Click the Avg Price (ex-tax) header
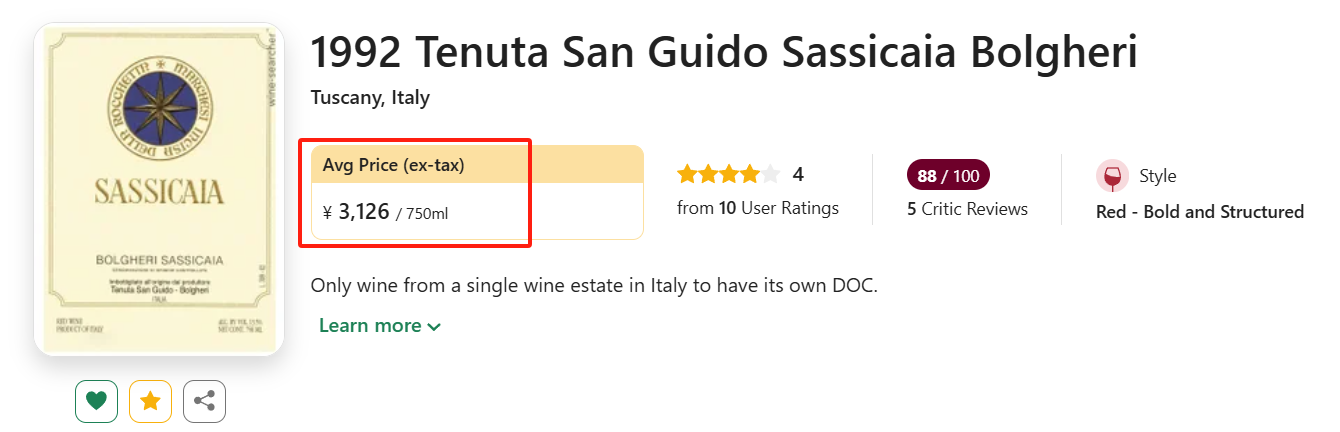This screenshot has width=1340, height=432. (393, 165)
